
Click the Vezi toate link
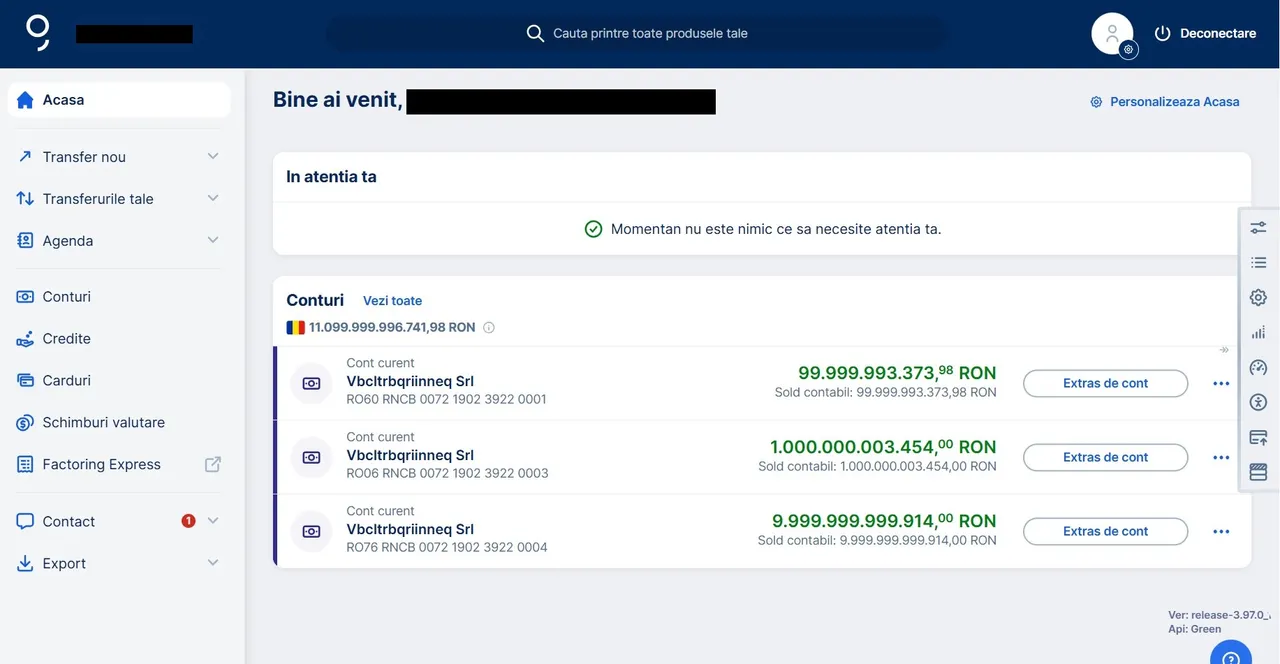click(392, 301)
